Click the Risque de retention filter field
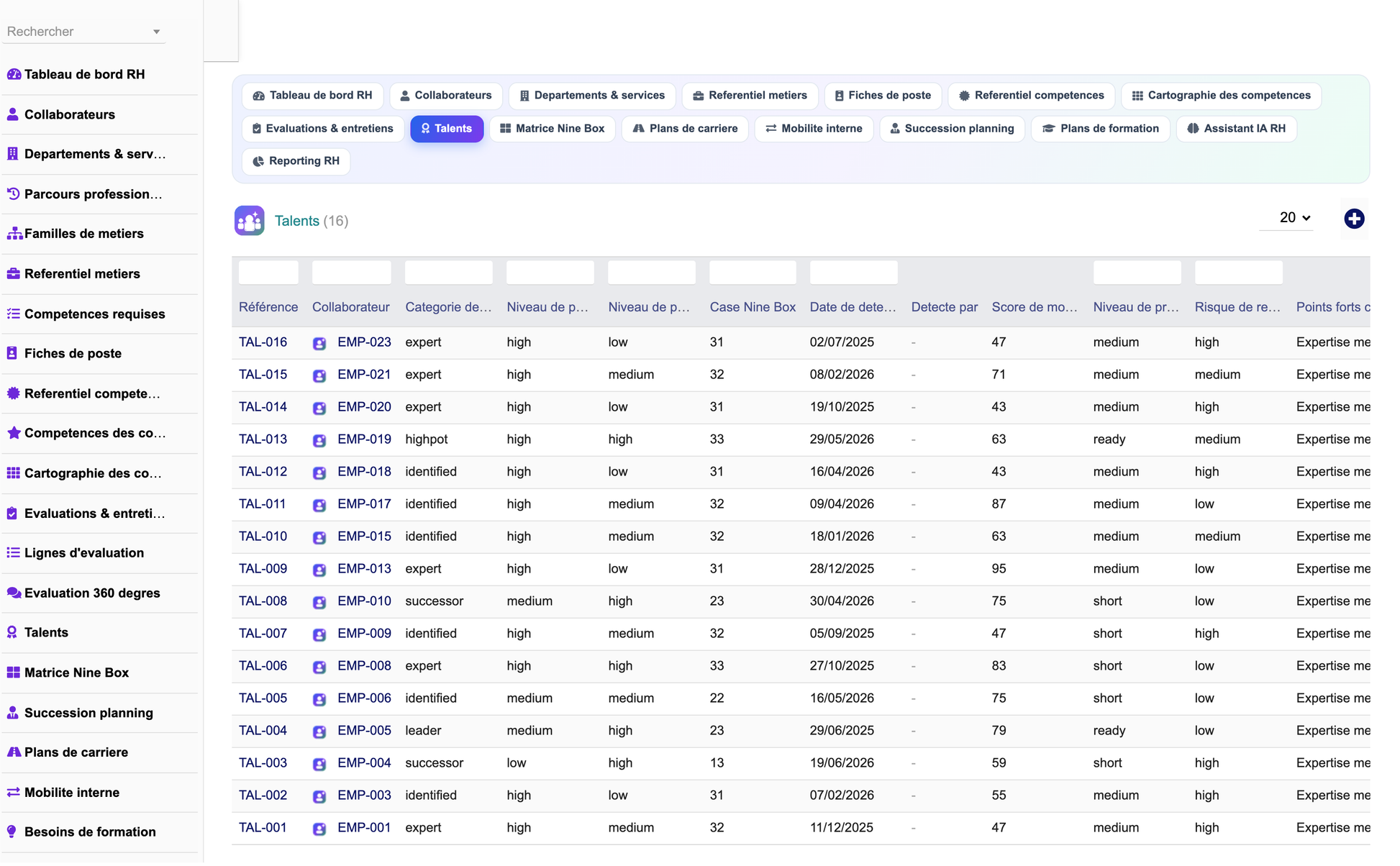 click(1238, 273)
